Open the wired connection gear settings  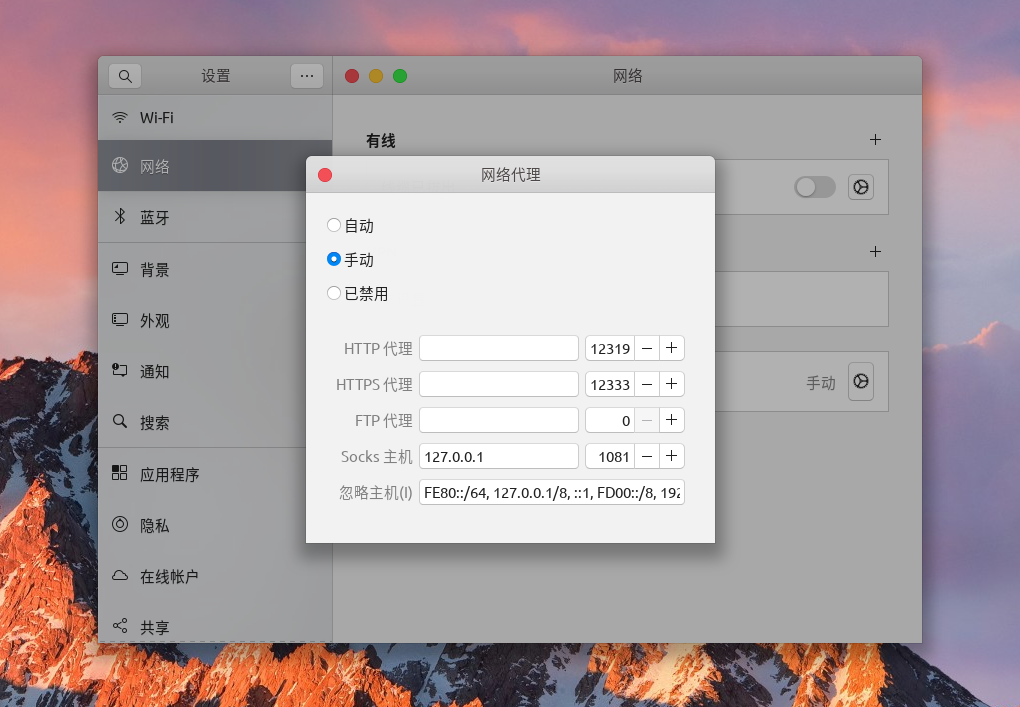tap(861, 187)
